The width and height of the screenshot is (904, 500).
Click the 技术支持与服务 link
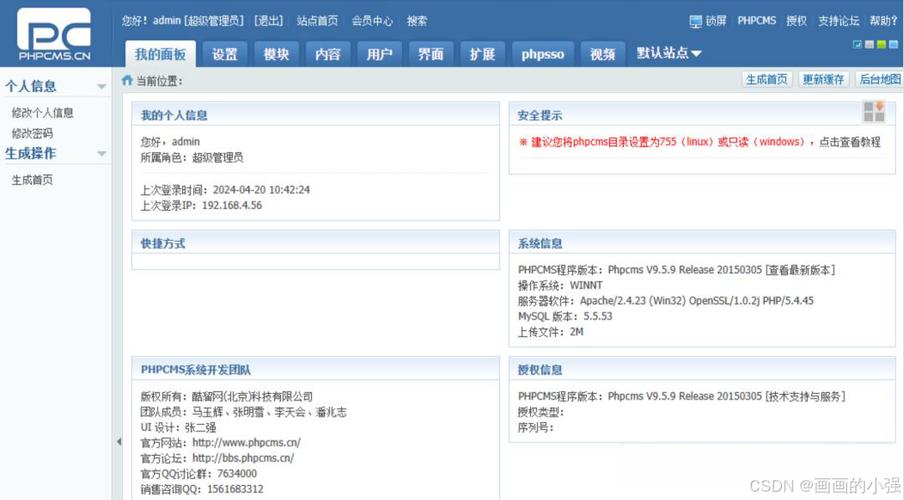tap(805, 396)
